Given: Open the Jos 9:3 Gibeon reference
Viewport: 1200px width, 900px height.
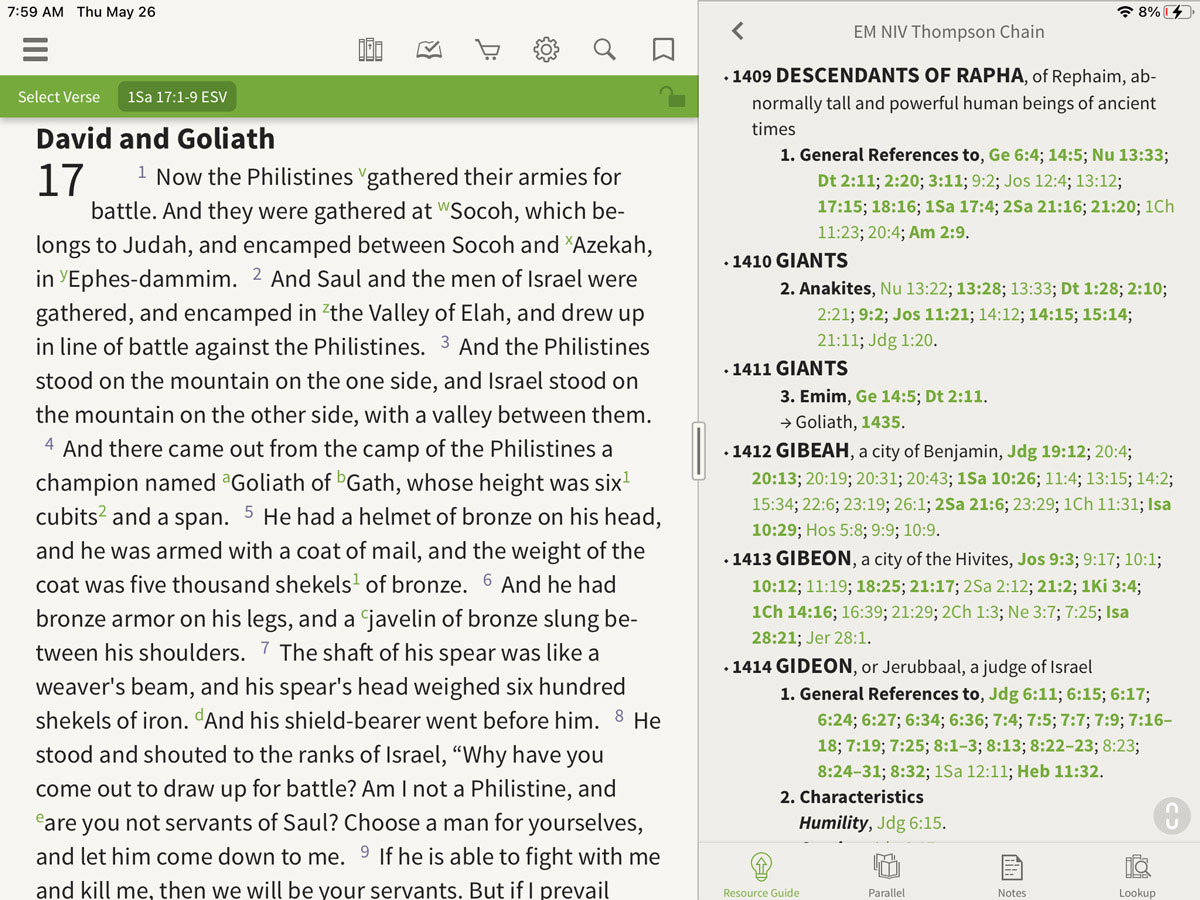Looking at the screenshot, I should (1045, 560).
